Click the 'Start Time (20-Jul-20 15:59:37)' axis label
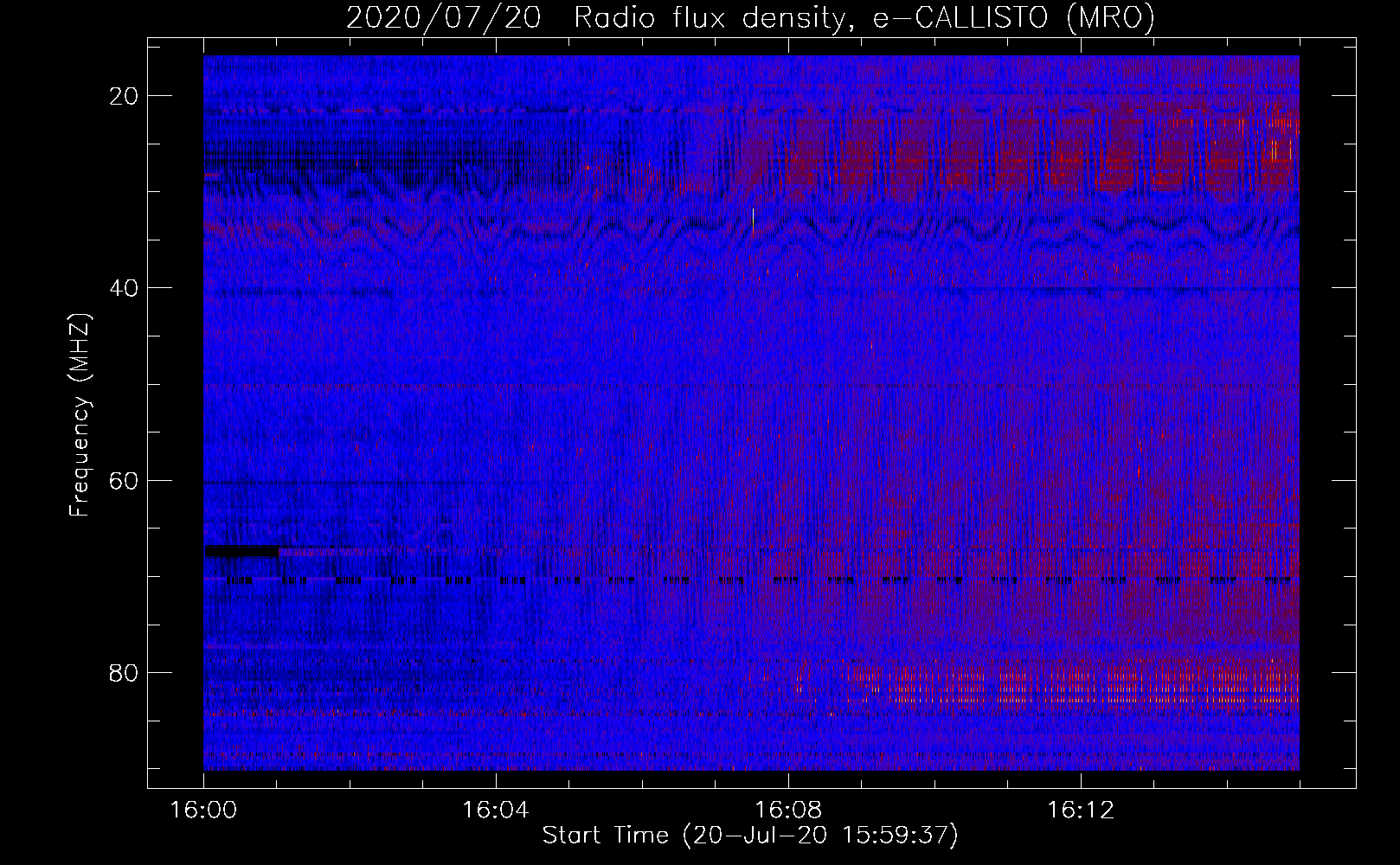 tap(750, 836)
